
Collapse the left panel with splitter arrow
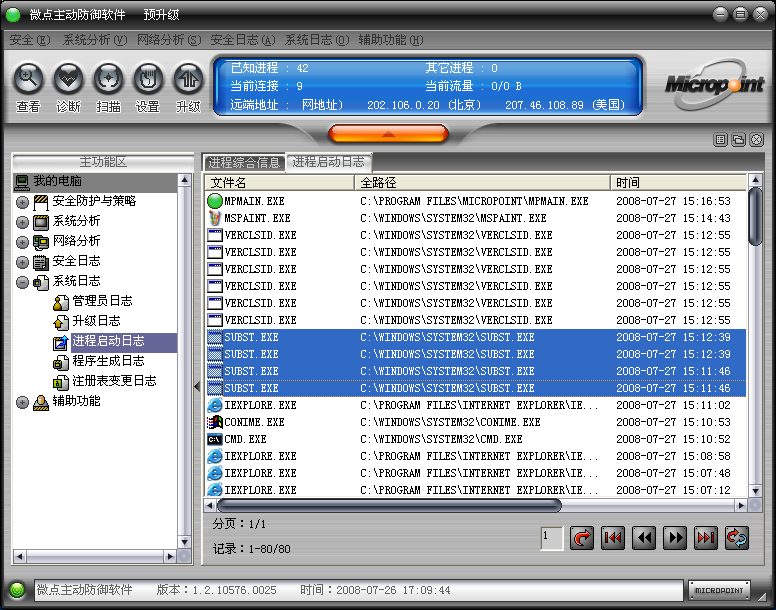(197, 386)
